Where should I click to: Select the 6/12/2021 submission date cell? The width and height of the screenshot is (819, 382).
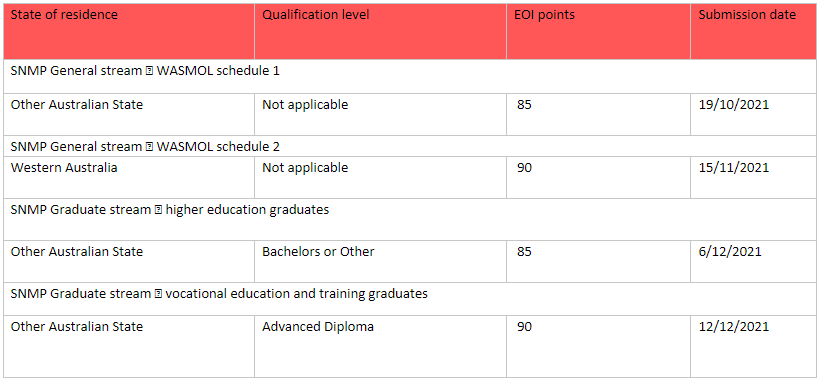pyautogui.click(x=753, y=261)
